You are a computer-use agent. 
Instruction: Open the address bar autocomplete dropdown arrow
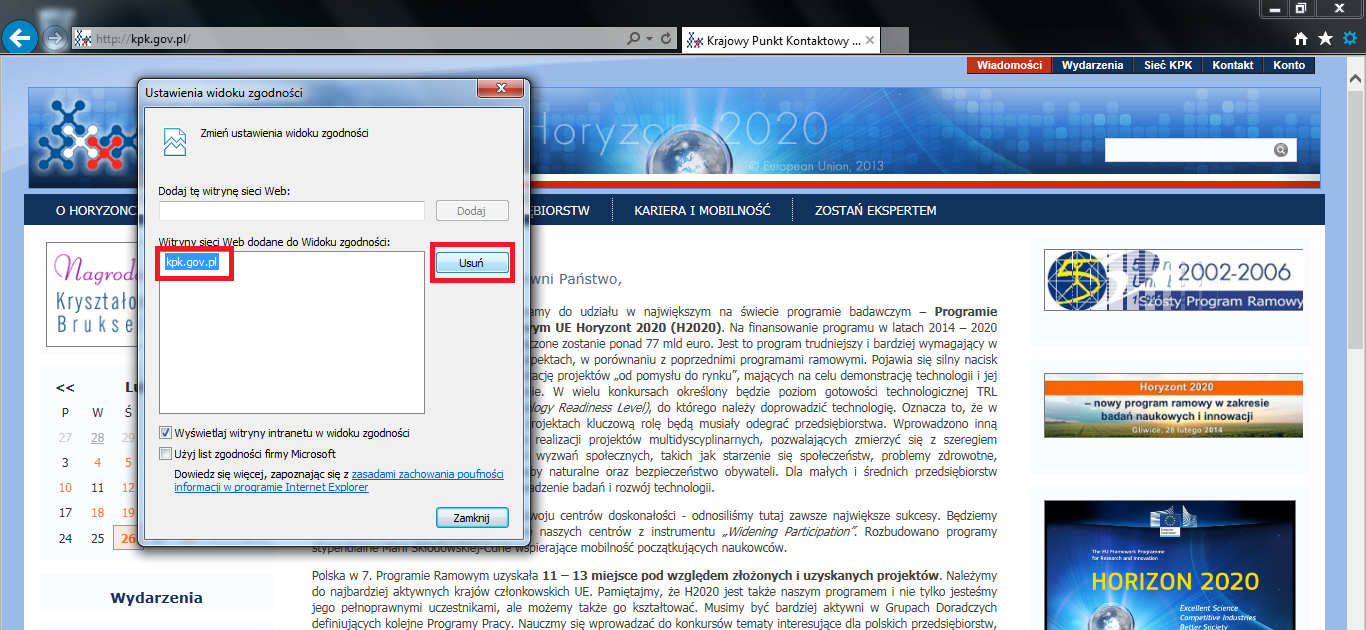point(650,39)
